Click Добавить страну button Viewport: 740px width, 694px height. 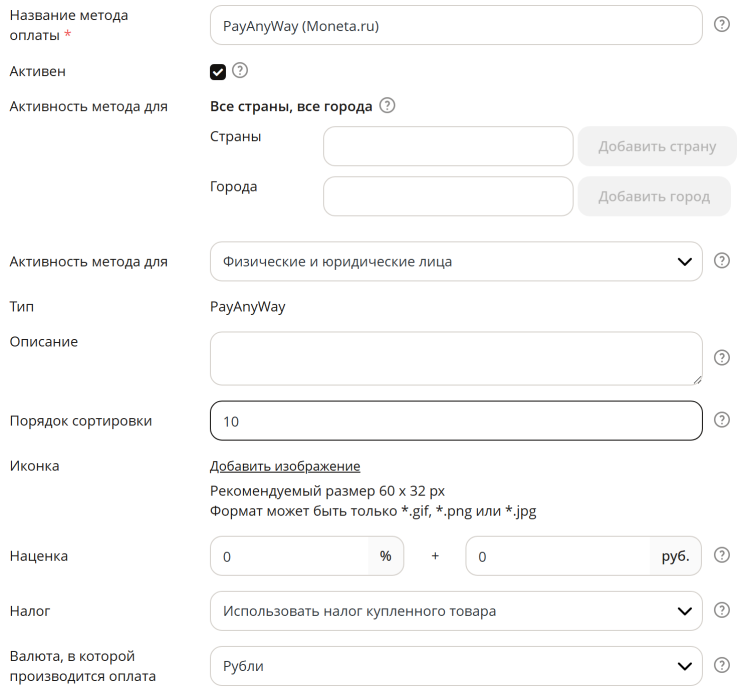point(657,146)
